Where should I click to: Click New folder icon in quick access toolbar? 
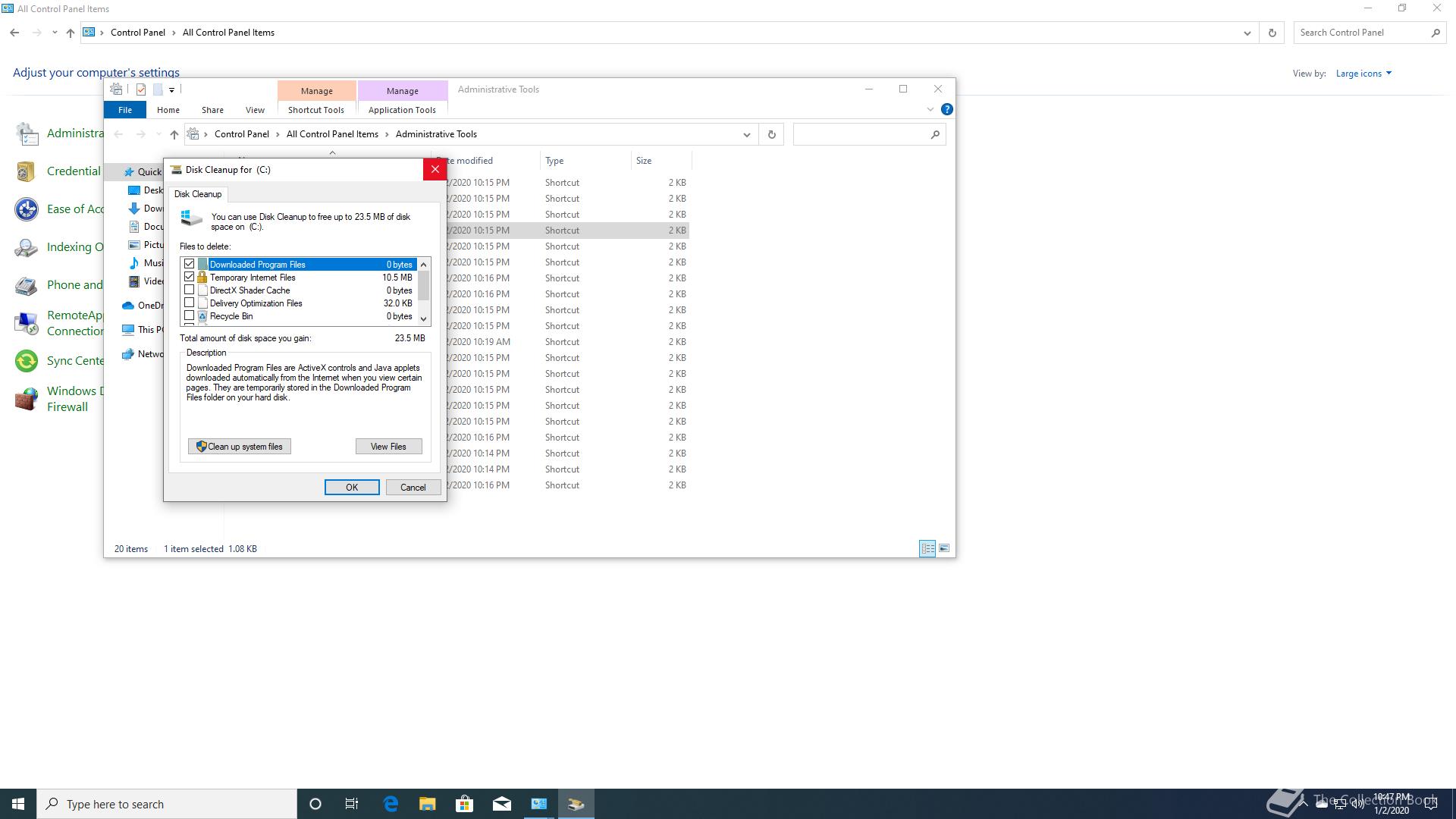point(158,89)
